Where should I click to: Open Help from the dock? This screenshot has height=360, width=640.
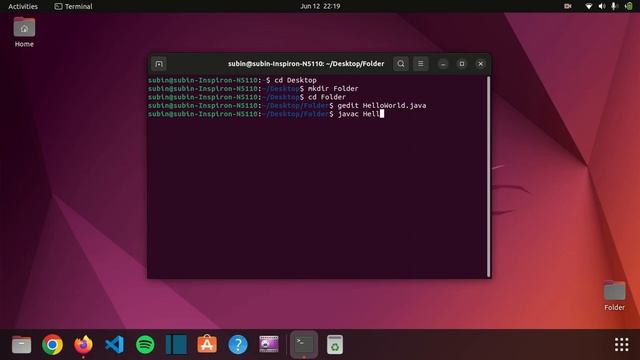click(x=238, y=345)
